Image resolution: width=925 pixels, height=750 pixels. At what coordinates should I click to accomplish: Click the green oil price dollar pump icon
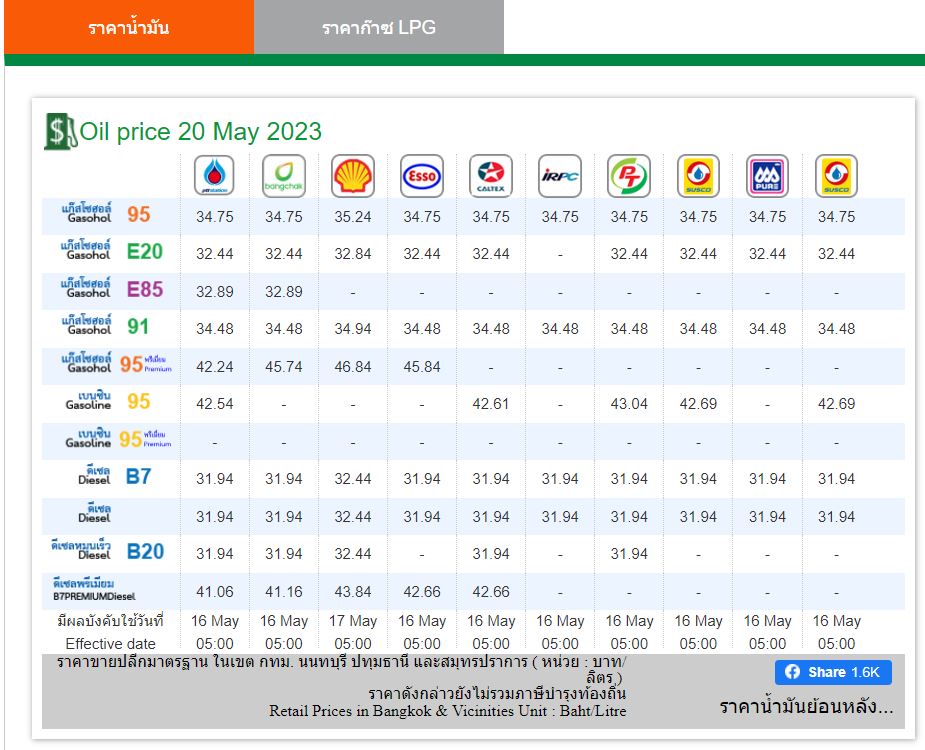click(x=60, y=131)
